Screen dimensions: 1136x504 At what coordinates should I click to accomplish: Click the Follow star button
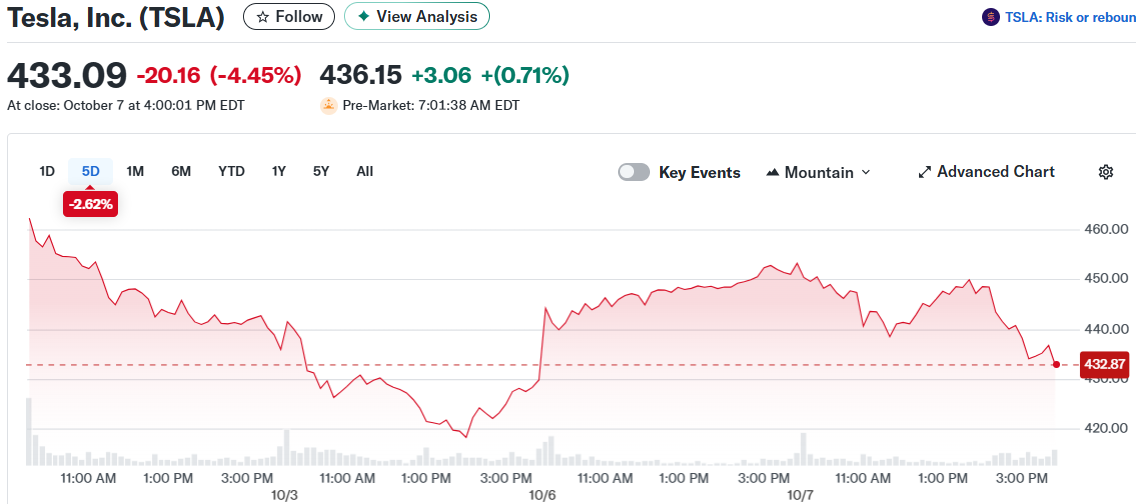(289, 16)
